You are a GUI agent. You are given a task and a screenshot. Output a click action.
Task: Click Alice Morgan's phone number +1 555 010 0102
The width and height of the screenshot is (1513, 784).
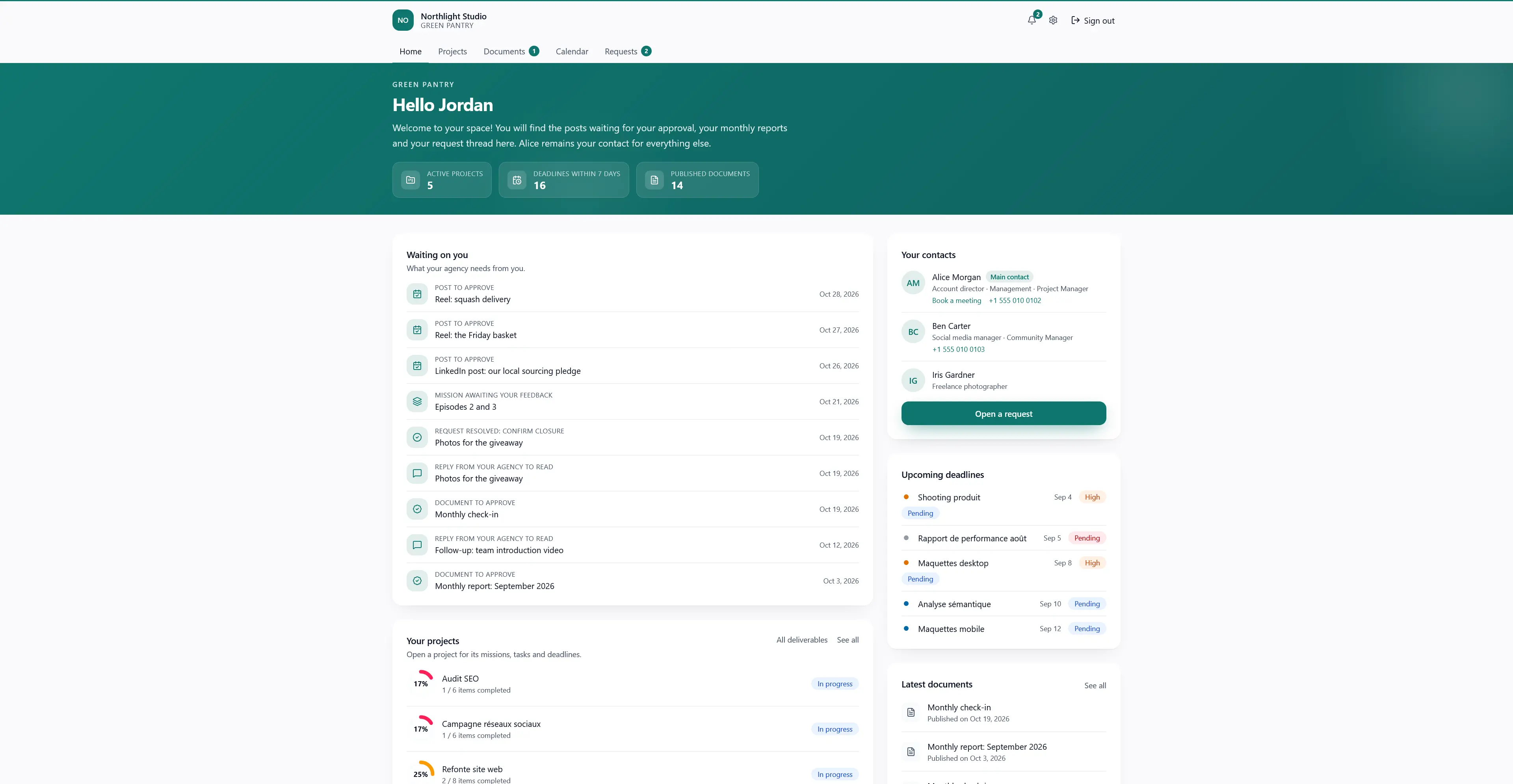(1015, 301)
